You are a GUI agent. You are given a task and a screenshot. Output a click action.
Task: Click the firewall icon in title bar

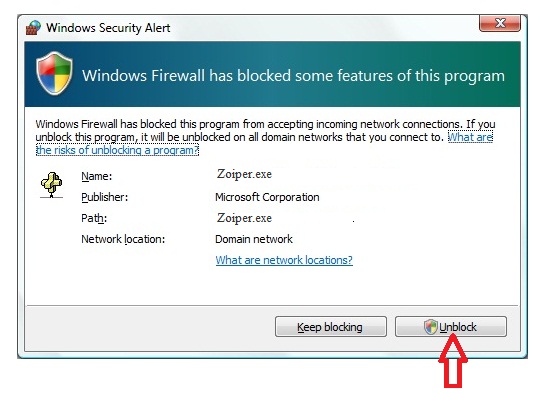coord(34,27)
